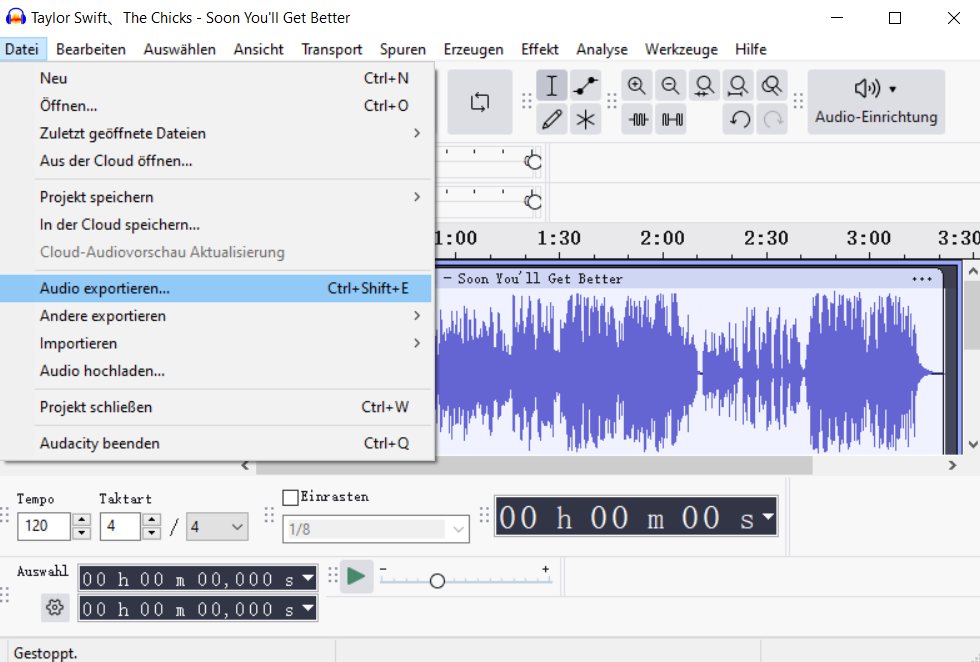
Task: Click the horizontal scrollbar right arrow
Action: [x=952, y=465]
